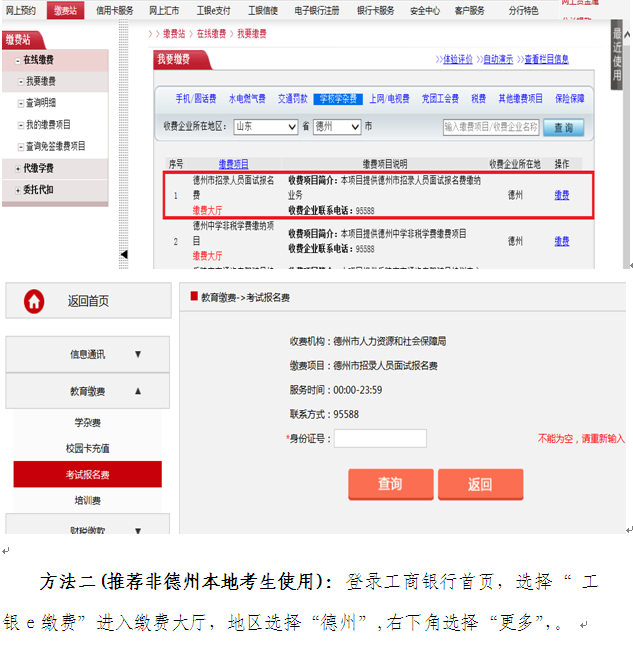Choose 培训费 under 教育缴费

[x=88, y=501]
